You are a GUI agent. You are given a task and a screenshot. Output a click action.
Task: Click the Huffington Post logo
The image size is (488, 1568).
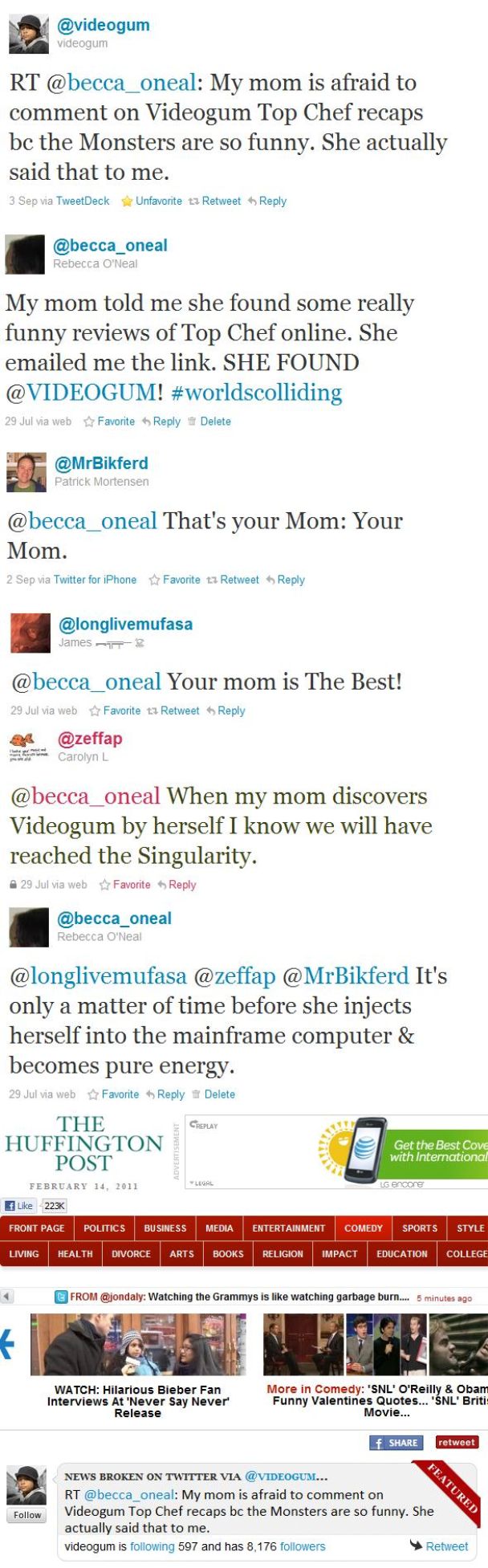83,1143
